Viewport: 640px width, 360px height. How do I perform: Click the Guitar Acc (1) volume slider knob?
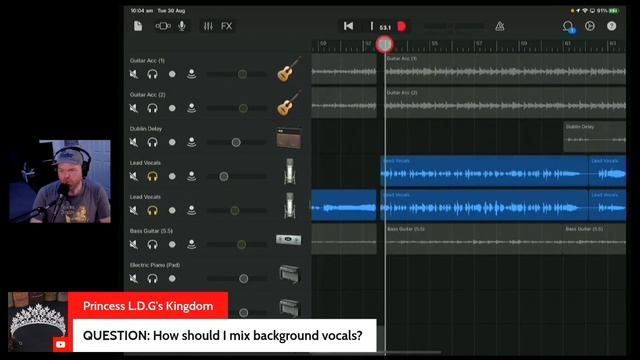[x=242, y=74]
